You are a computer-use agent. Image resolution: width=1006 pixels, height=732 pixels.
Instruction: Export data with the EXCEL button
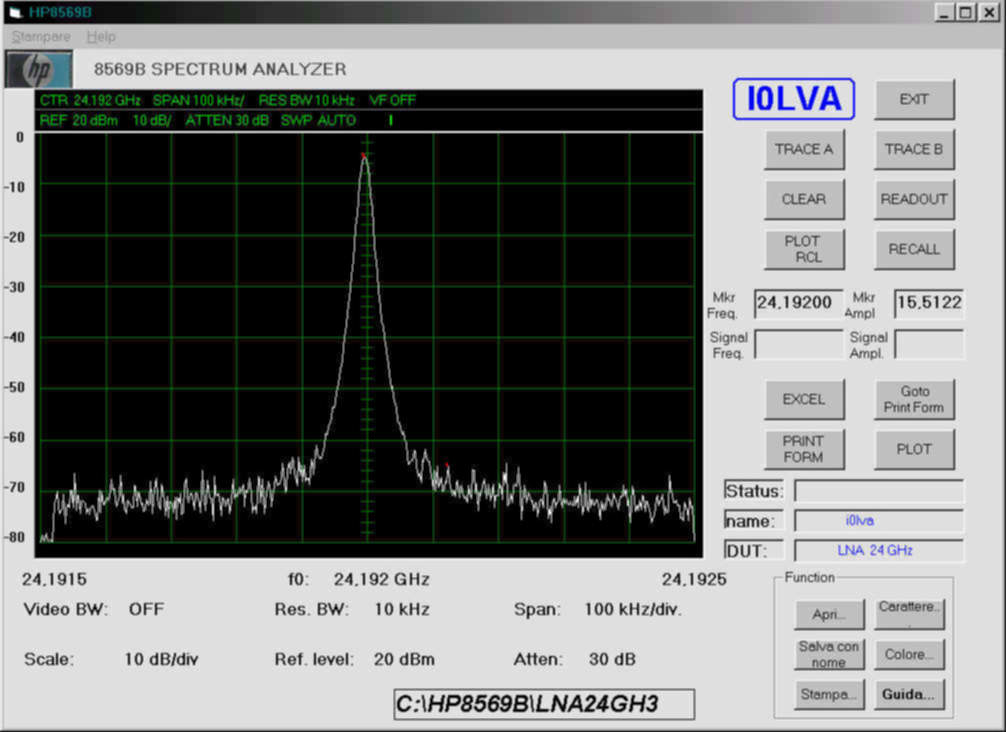tap(804, 399)
